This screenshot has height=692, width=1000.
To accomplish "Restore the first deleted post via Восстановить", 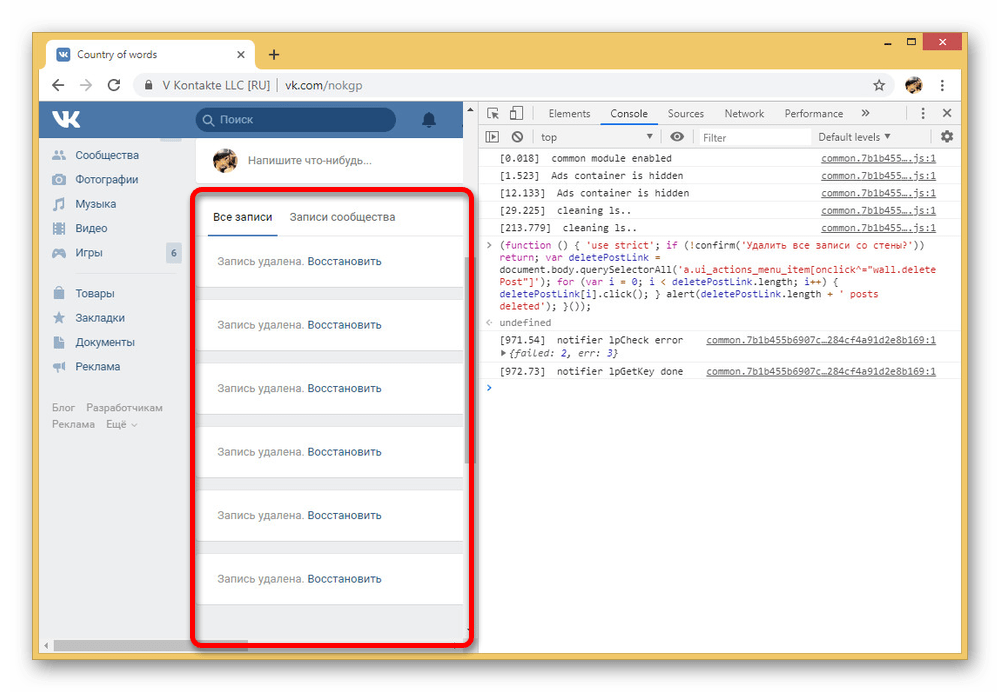I will click(344, 262).
